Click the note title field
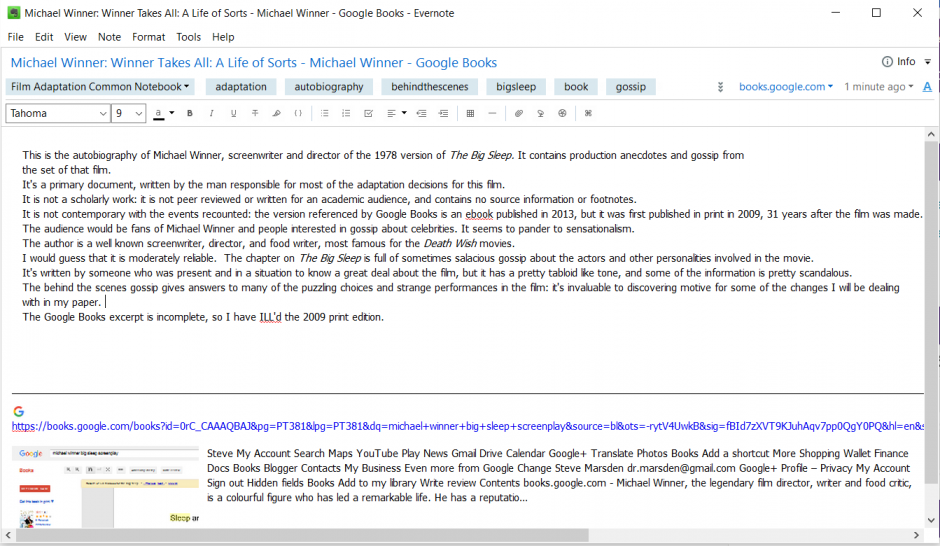The image size is (940, 546). (x=254, y=63)
